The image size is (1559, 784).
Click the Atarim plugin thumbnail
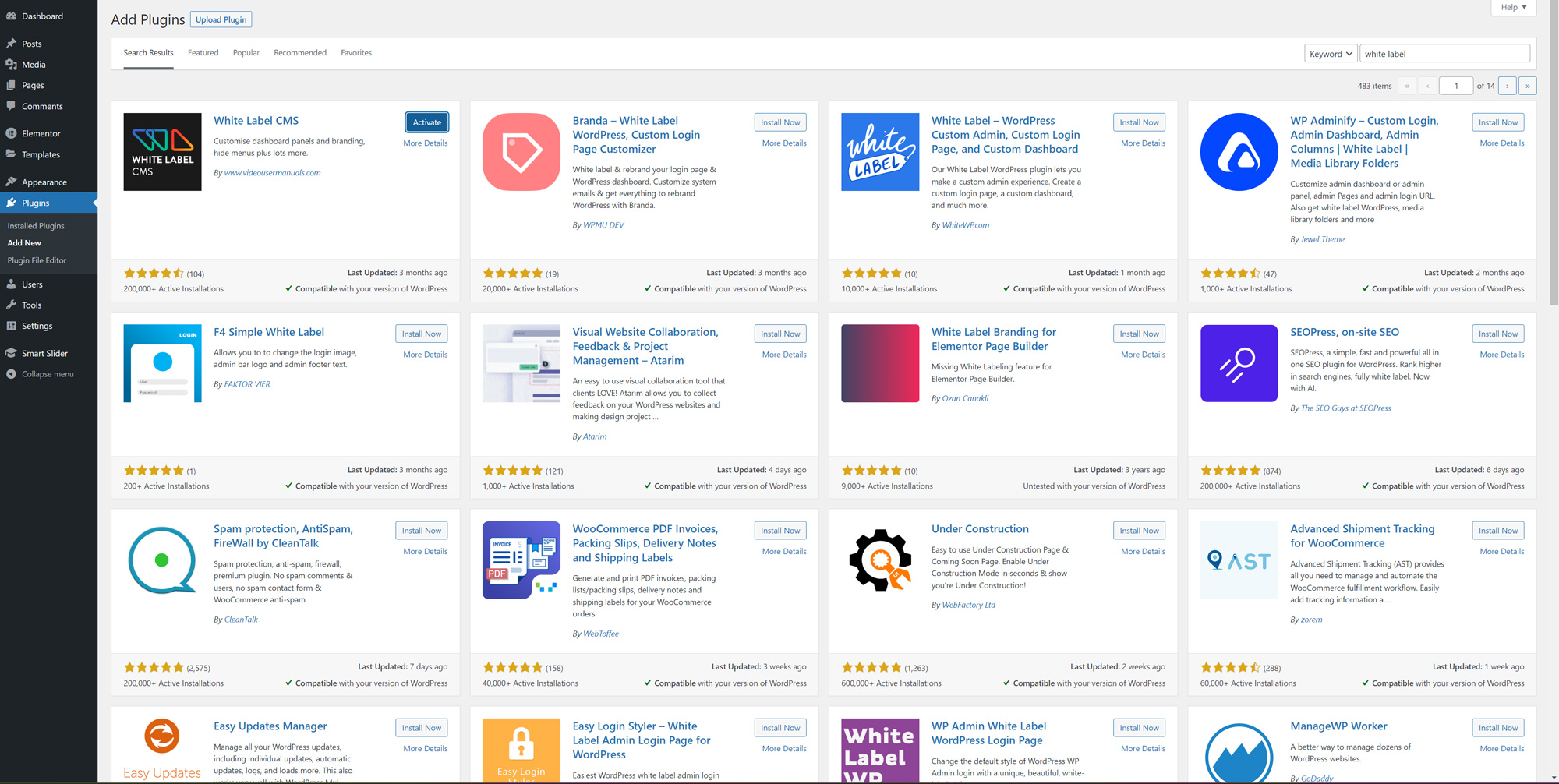pyautogui.click(x=521, y=363)
